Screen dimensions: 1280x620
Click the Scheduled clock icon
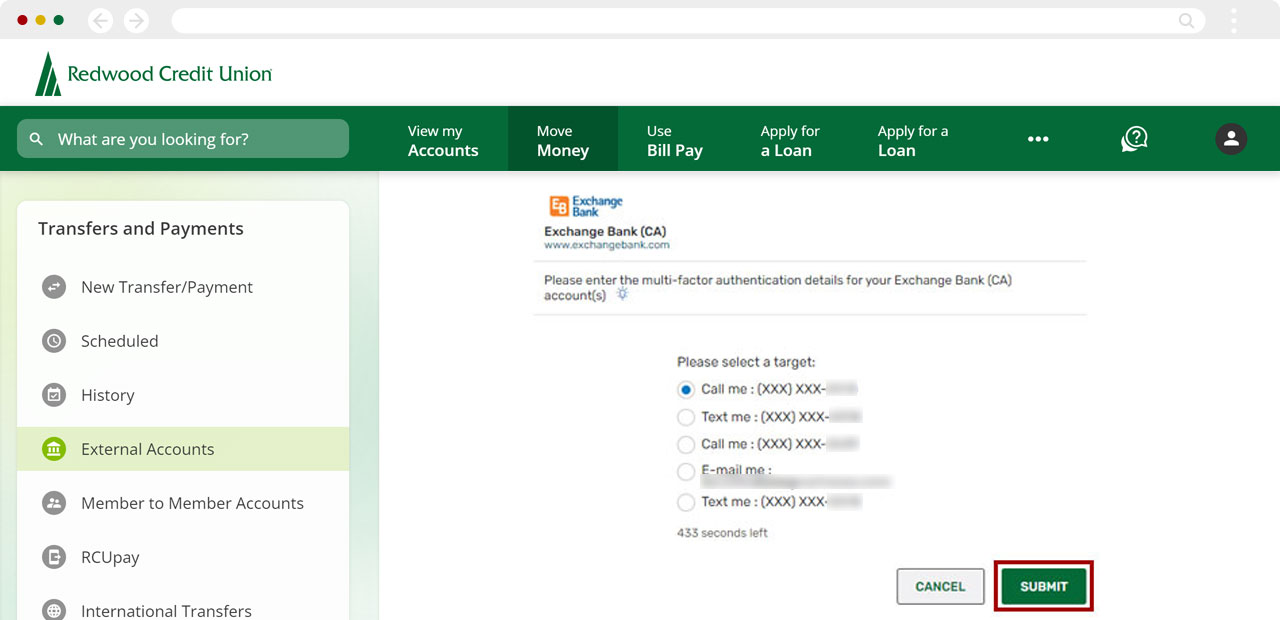point(54,341)
